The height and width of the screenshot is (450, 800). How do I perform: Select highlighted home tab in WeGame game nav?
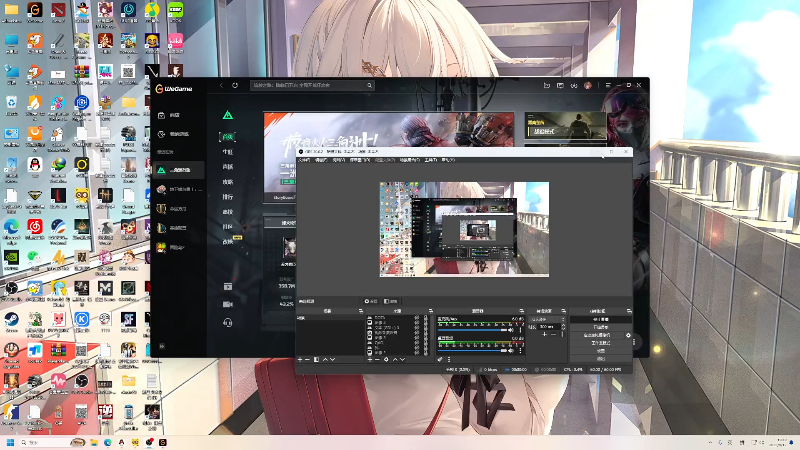[x=228, y=136]
